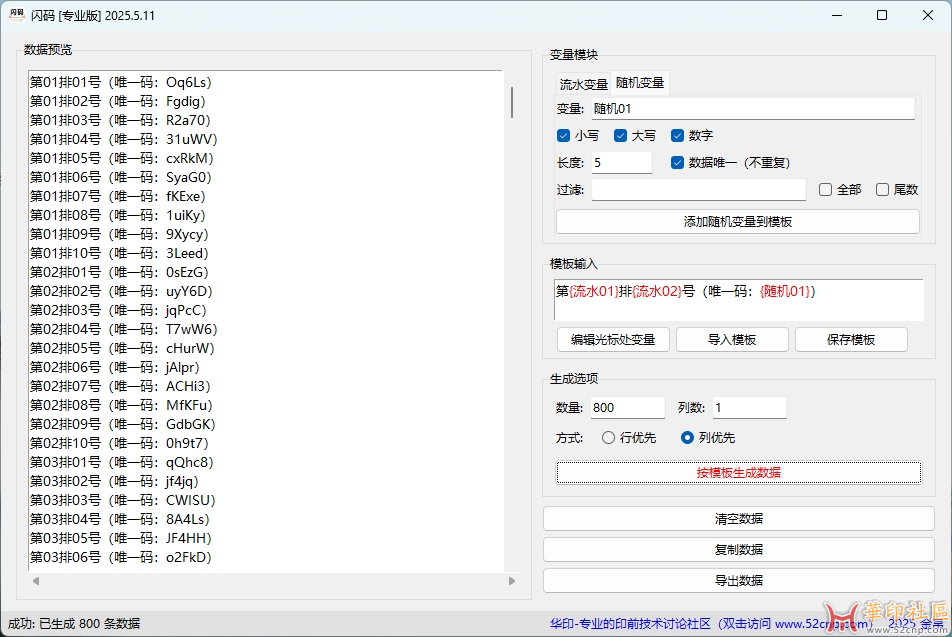Image resolution: width=952 pixels, height=637 pixels.
Task: Click the 长度 input field
Action: click(621, 162)
